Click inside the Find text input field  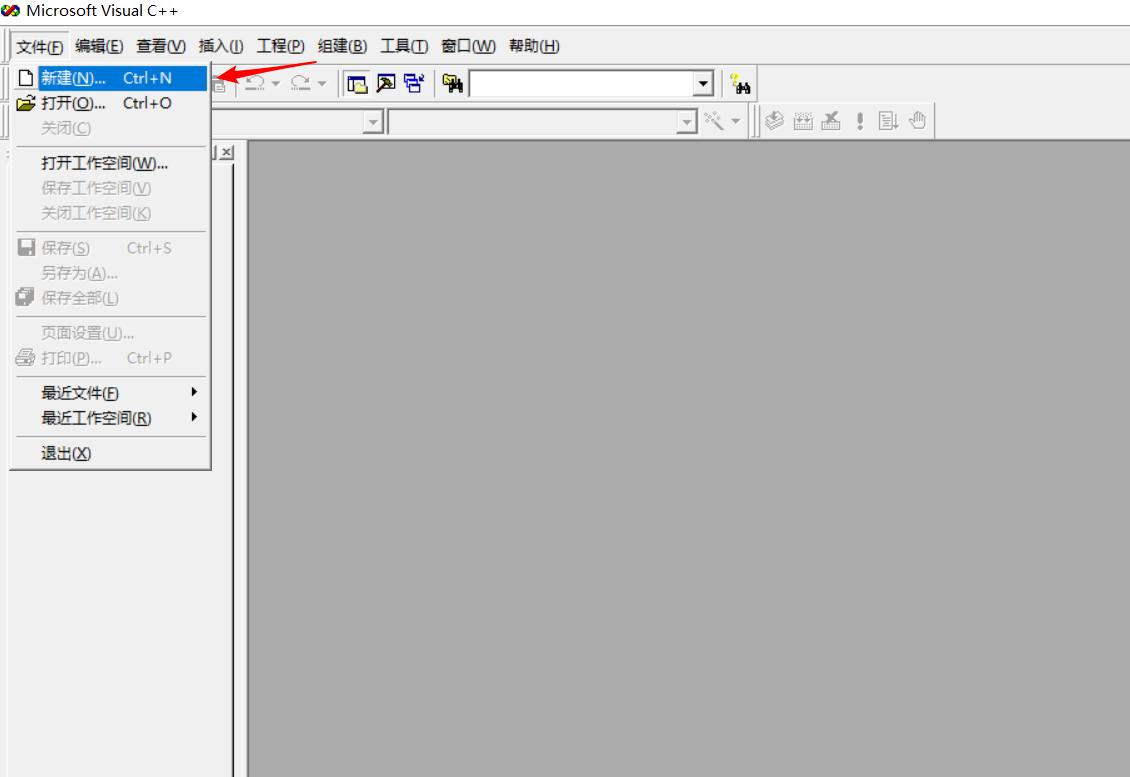tap(580, 84)
